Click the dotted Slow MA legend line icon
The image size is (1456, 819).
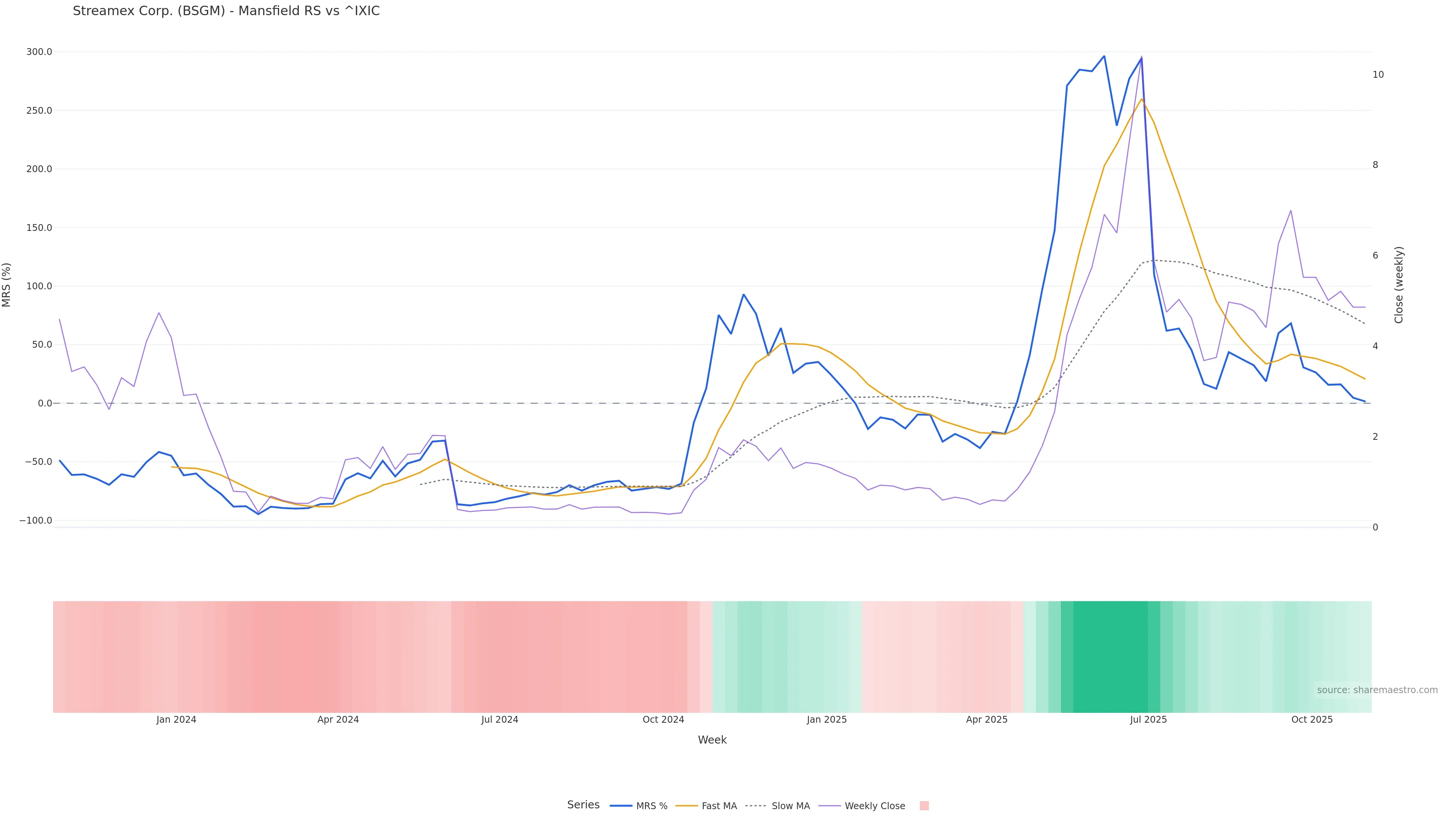point(756,806)
